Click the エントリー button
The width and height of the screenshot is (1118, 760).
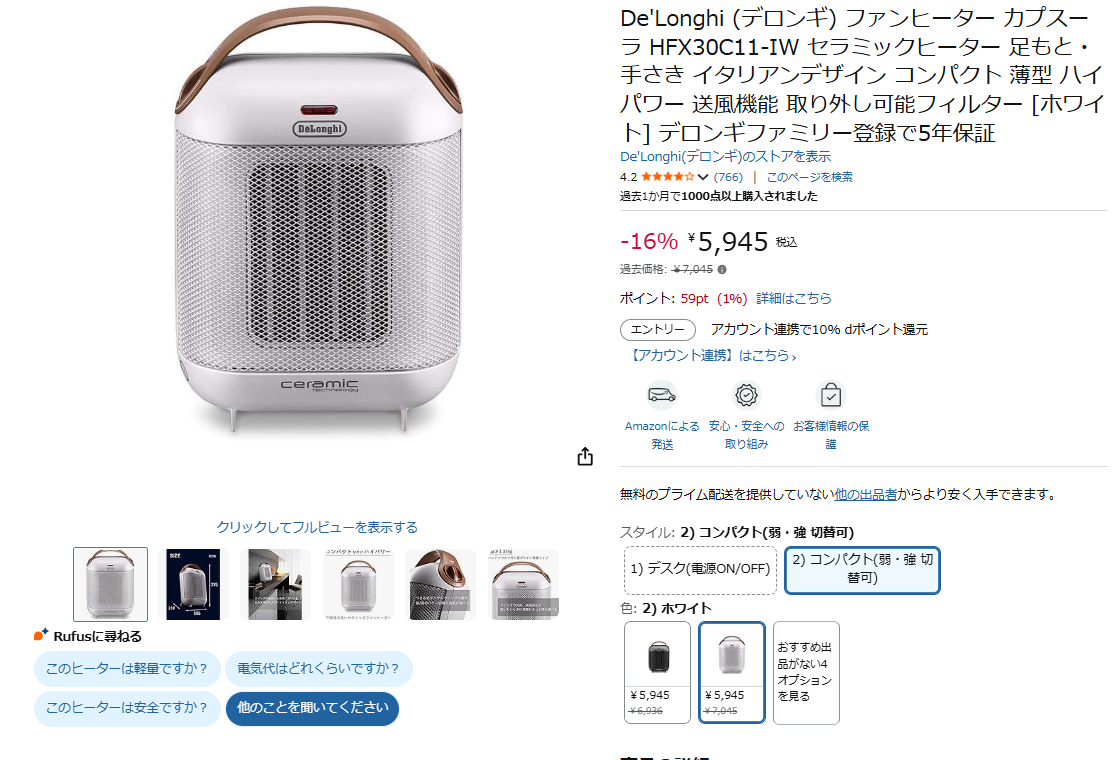click(657, 329)
